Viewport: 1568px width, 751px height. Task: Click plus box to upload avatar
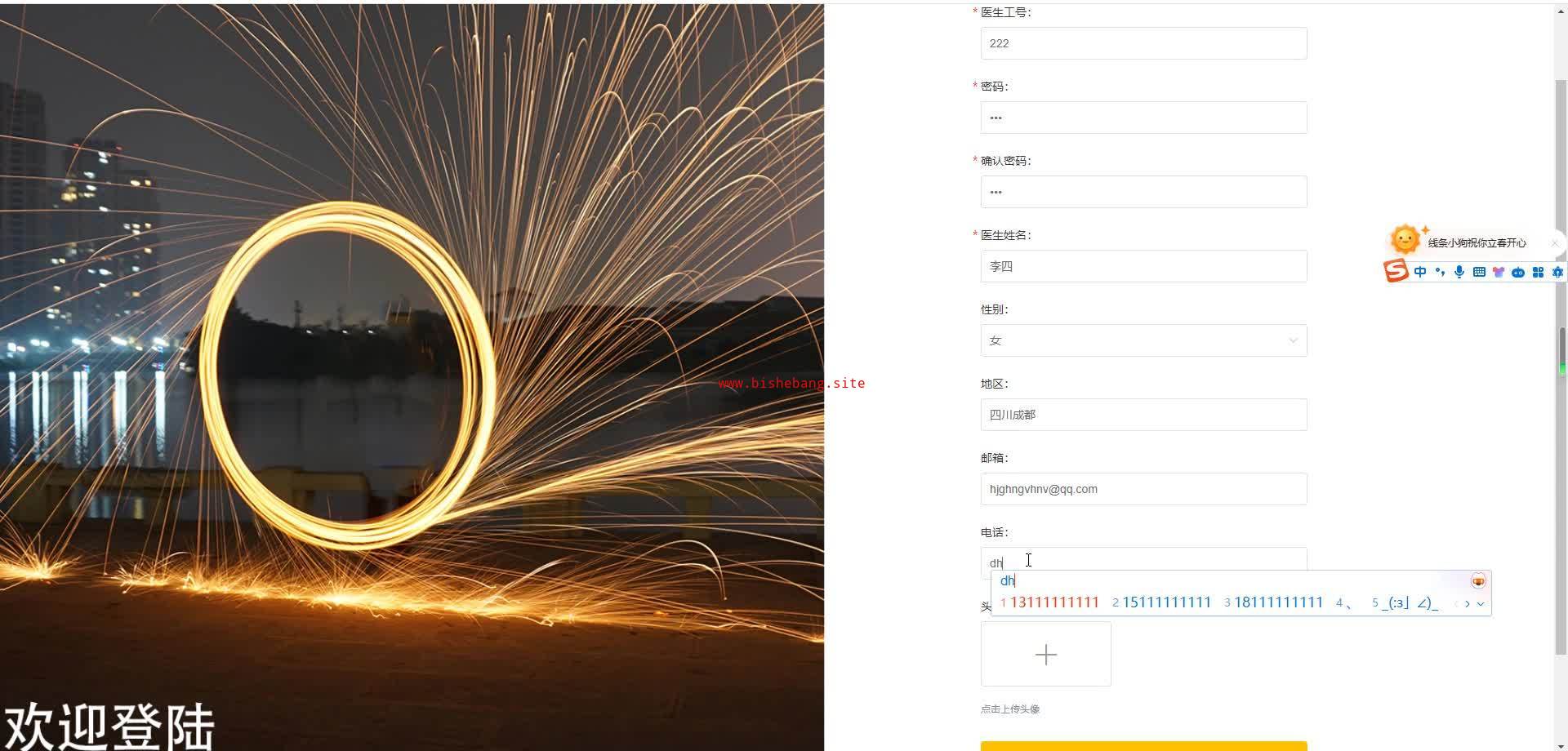1046,654
